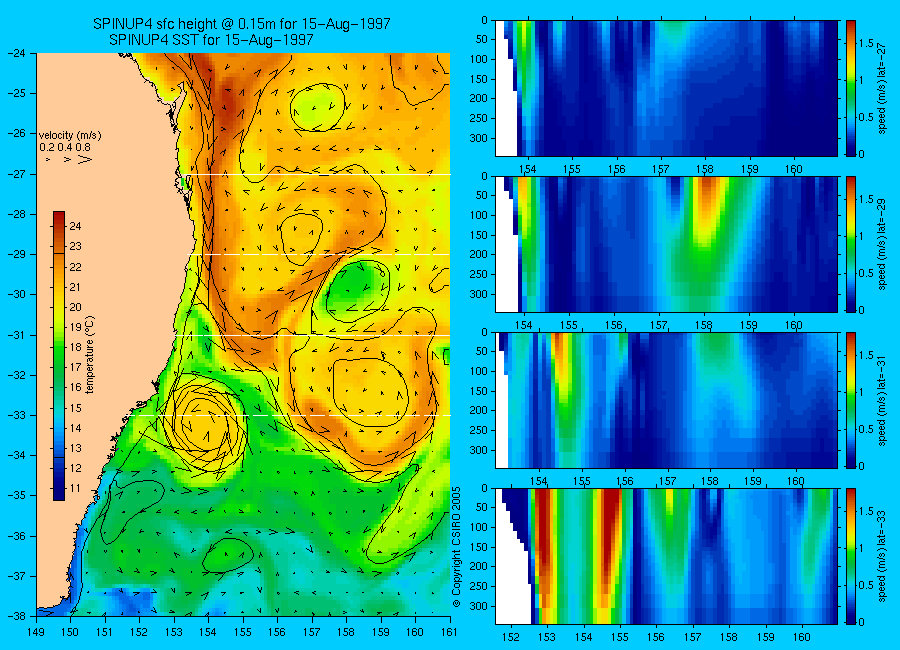Screen dimensions: 900x650
Task: Click the "157" longitude label below the main map
Action: (x=312, y=632)
